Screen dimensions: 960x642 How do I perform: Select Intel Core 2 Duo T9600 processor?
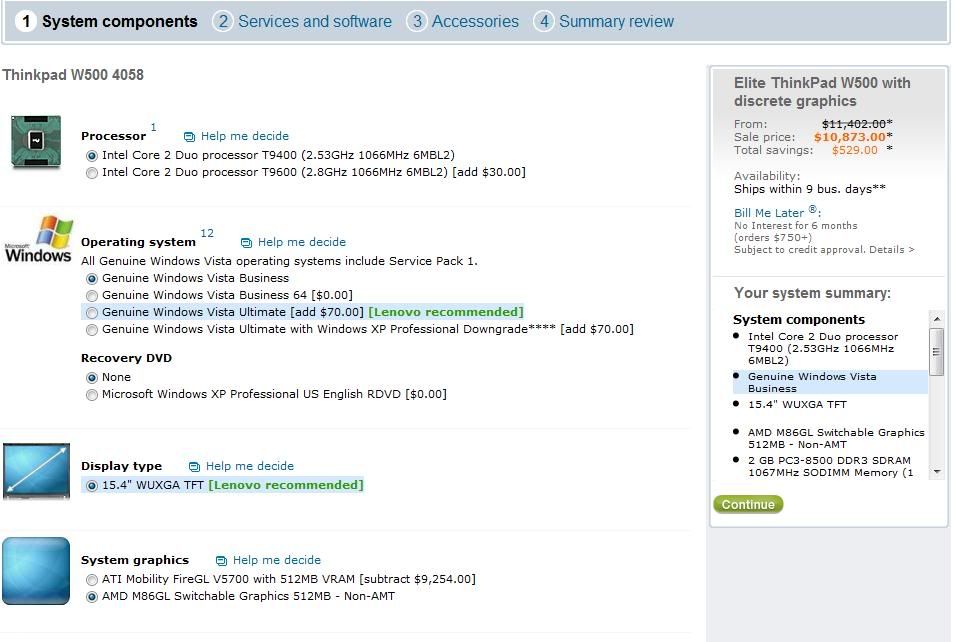[x=92, y=173]
